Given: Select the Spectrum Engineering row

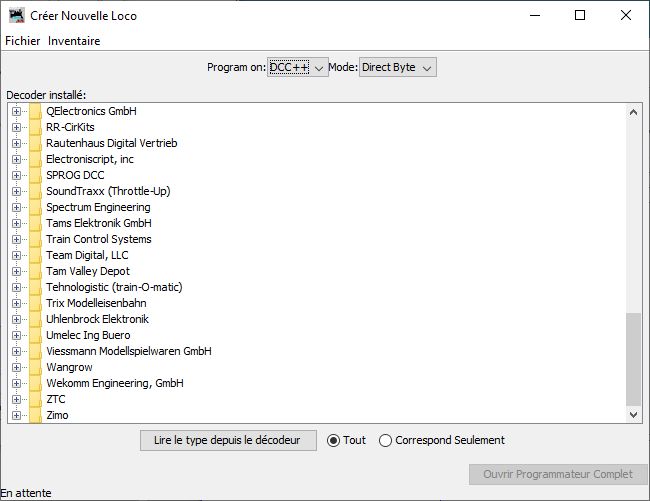Looking at the screenshot, I should pos(98,207).
